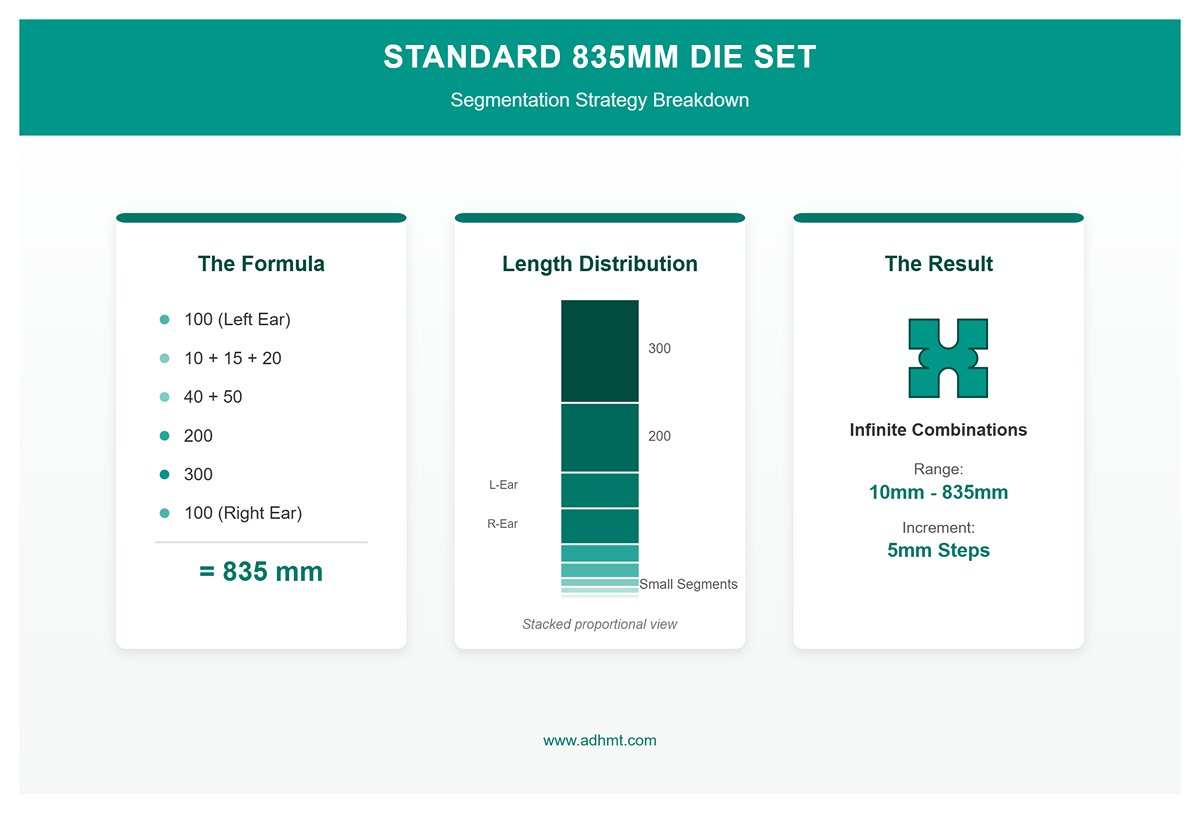Click the R-Ear bar segment
Screen dimensions: 1200x813
(x=600, y=526)
